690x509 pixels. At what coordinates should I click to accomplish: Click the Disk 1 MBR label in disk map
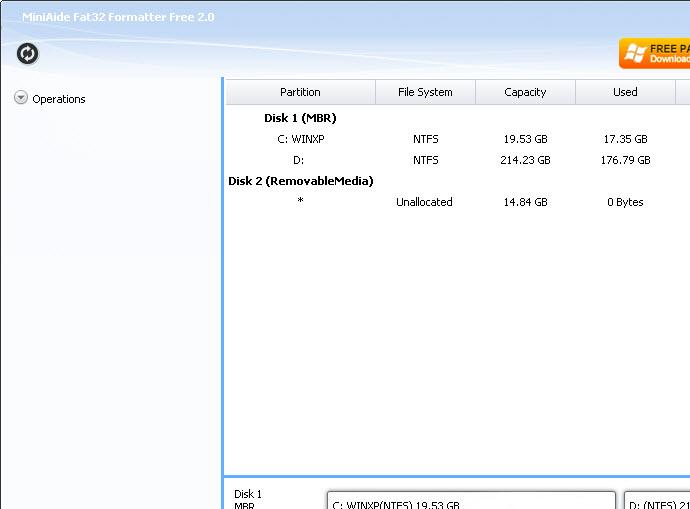click(x=248, y=499)
